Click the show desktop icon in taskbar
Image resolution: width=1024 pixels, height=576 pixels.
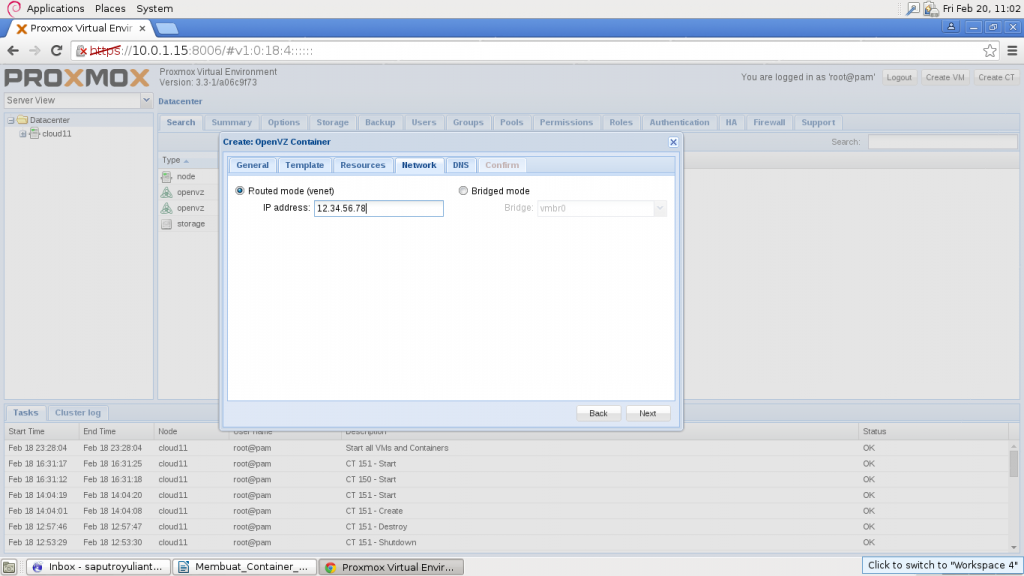tap(9, 567)
